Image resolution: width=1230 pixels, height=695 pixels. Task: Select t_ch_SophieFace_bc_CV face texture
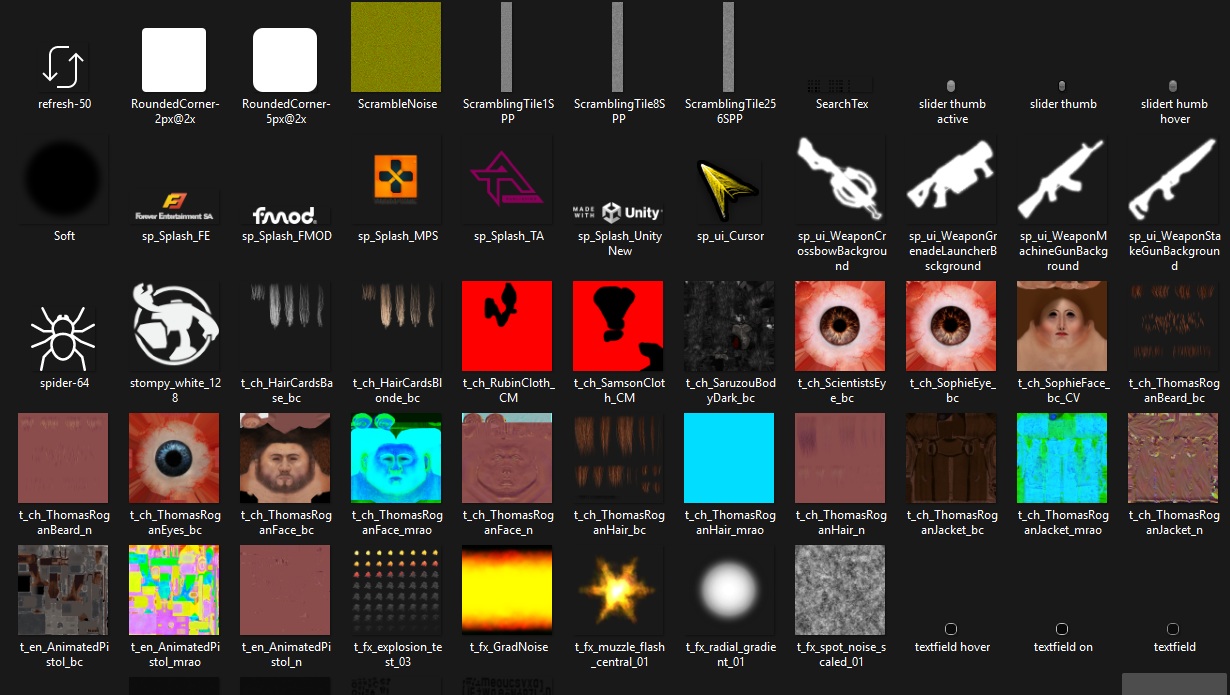(x=1062, y=326)
